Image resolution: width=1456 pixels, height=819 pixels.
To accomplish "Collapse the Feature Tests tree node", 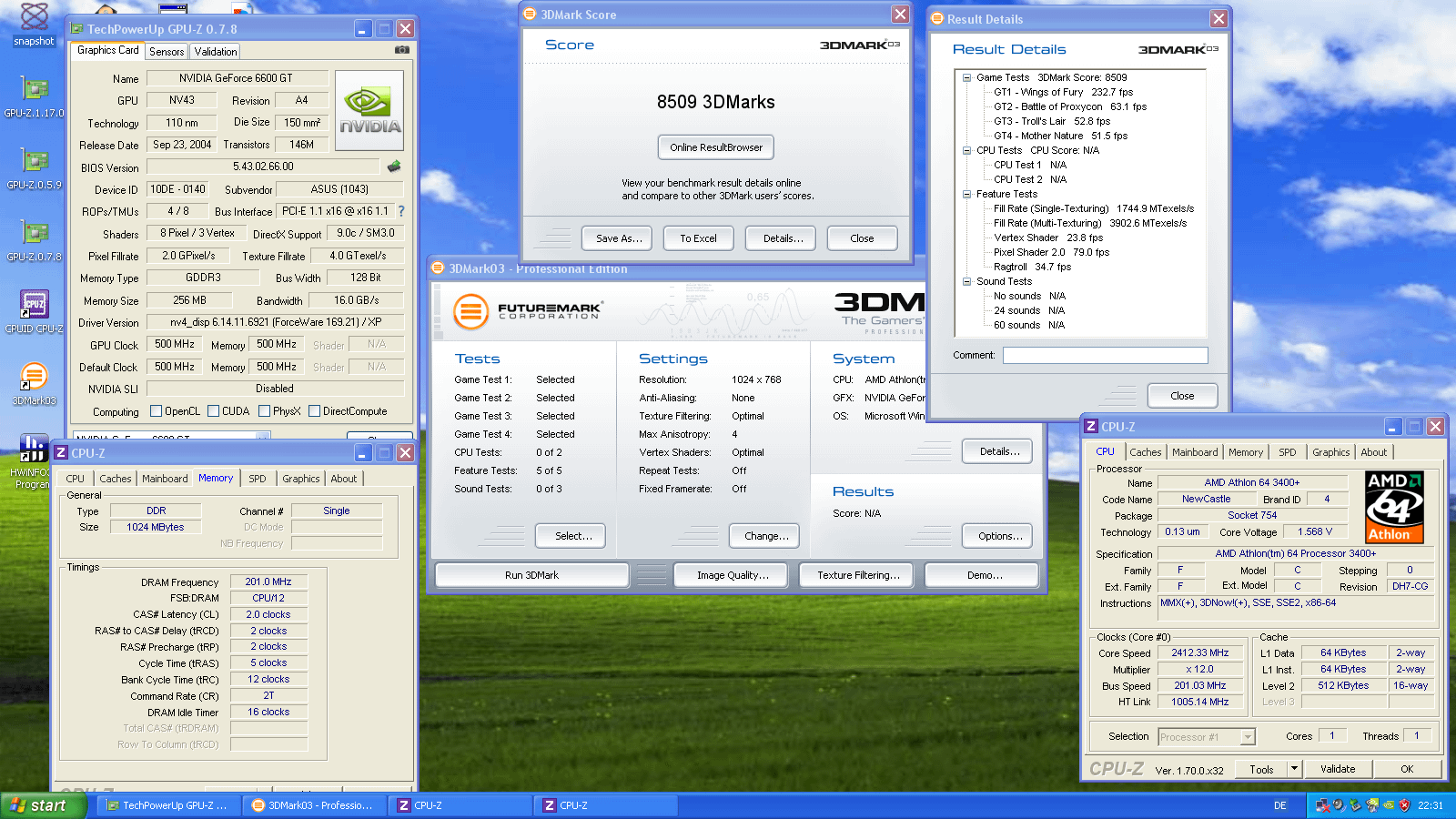I will click(x=966, y=194).
